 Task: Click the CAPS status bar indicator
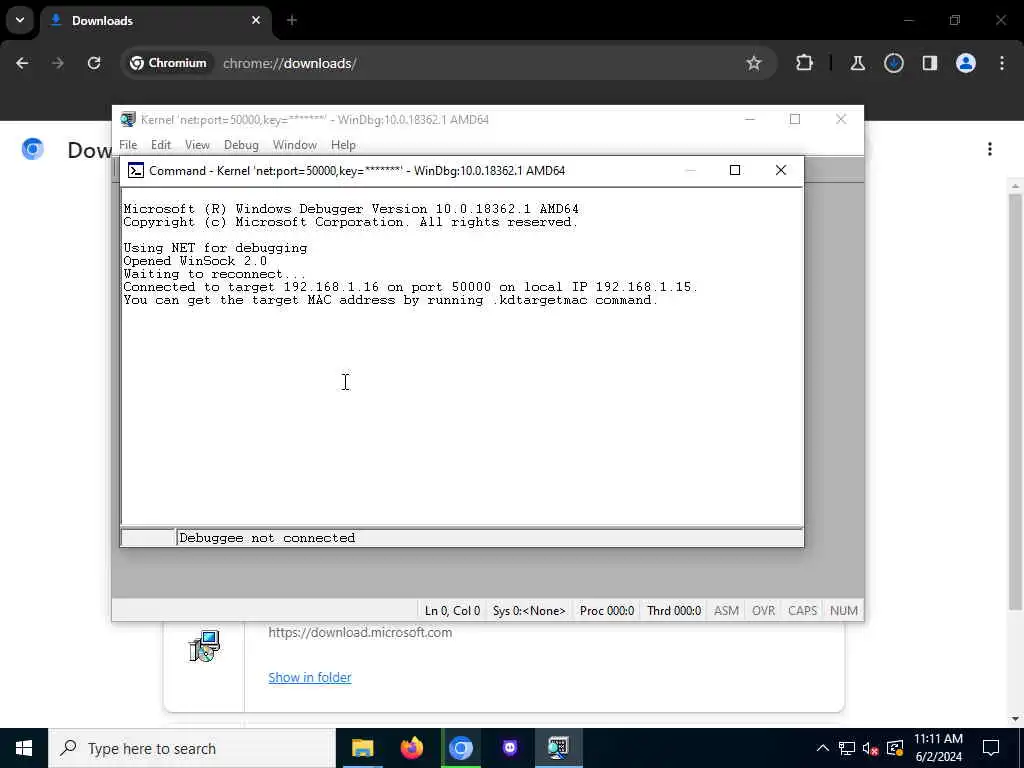coord(803,611)
